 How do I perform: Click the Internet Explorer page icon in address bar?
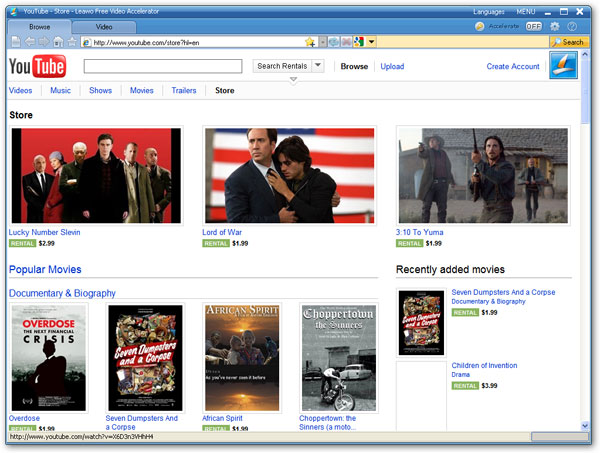tap(87, 42)
